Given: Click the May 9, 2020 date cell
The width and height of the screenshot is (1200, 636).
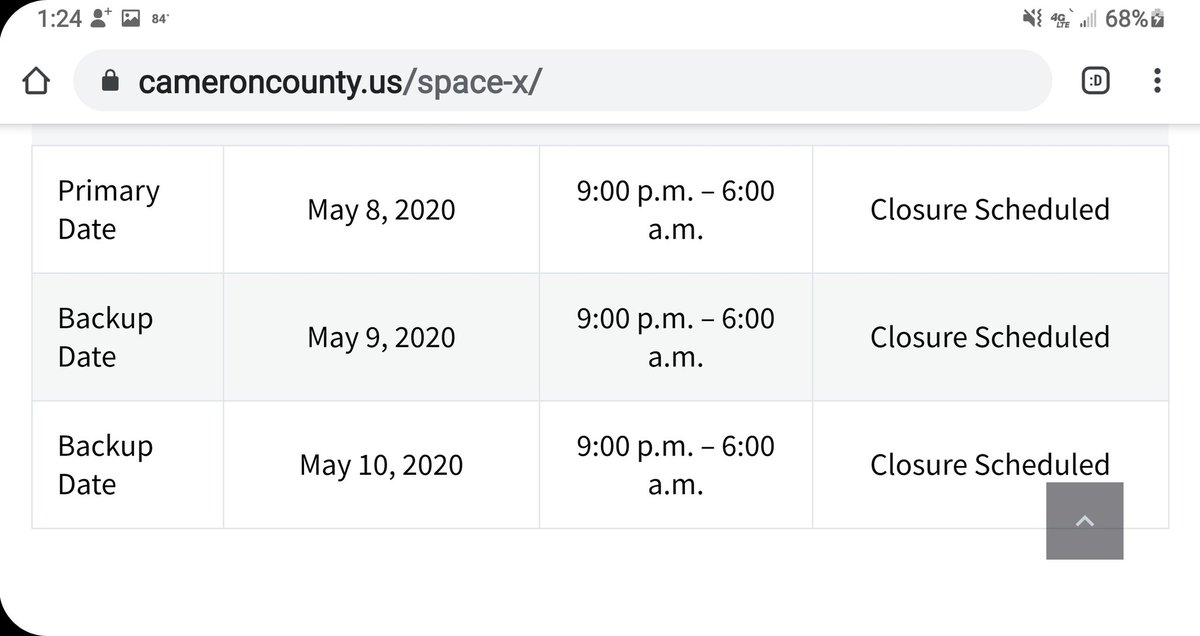Looking at the screenshot, I should pyautogui.click(x=380, y=337).
